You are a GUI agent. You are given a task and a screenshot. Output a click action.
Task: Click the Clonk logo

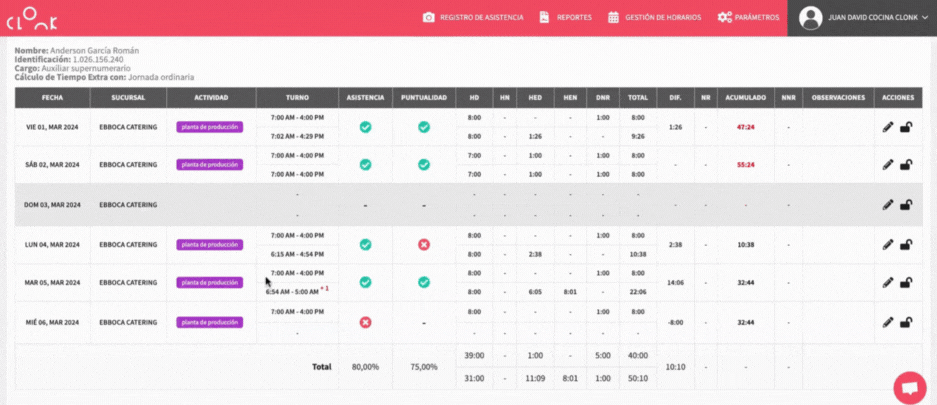pyautogui.click(x=35, y=18)
